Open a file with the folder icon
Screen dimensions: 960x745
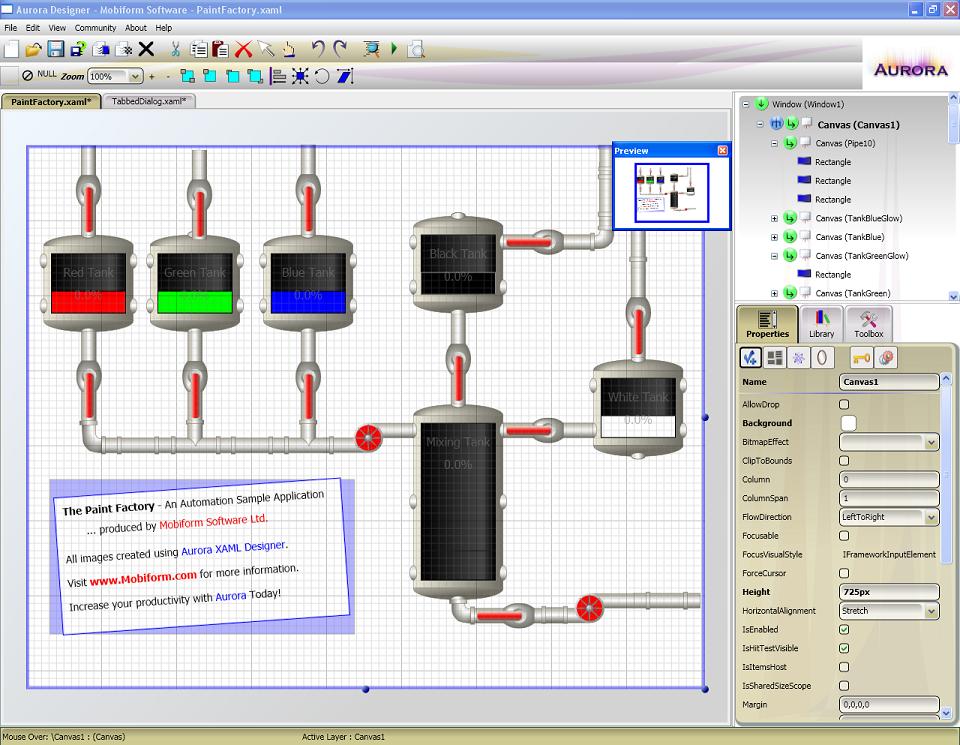33,49
